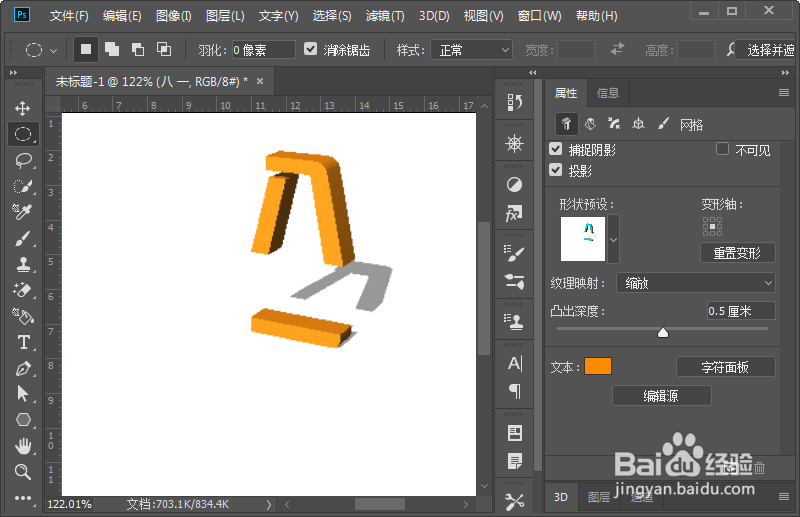Image resolution: width=800 pixels, height=517 pixels.
Task: Select the Zoom tool
Action: pos(22,472)
